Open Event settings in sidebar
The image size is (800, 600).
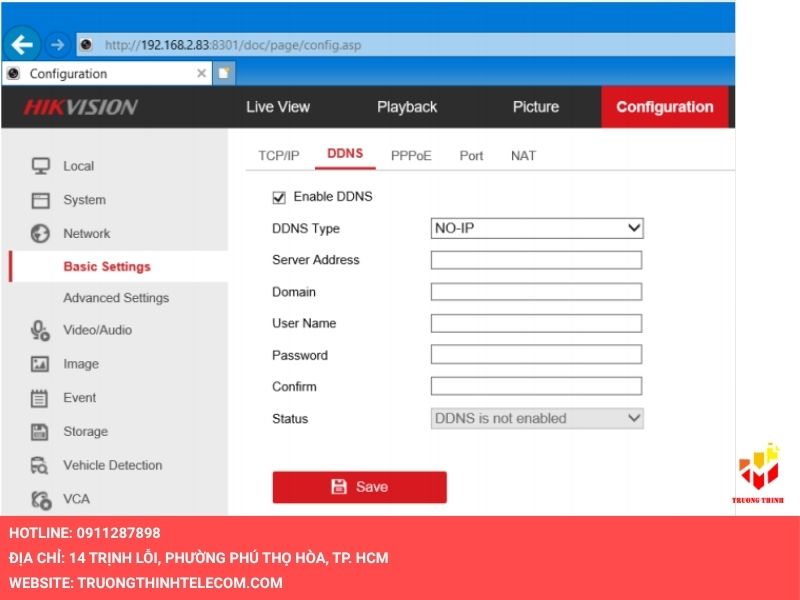coord(80,398)
